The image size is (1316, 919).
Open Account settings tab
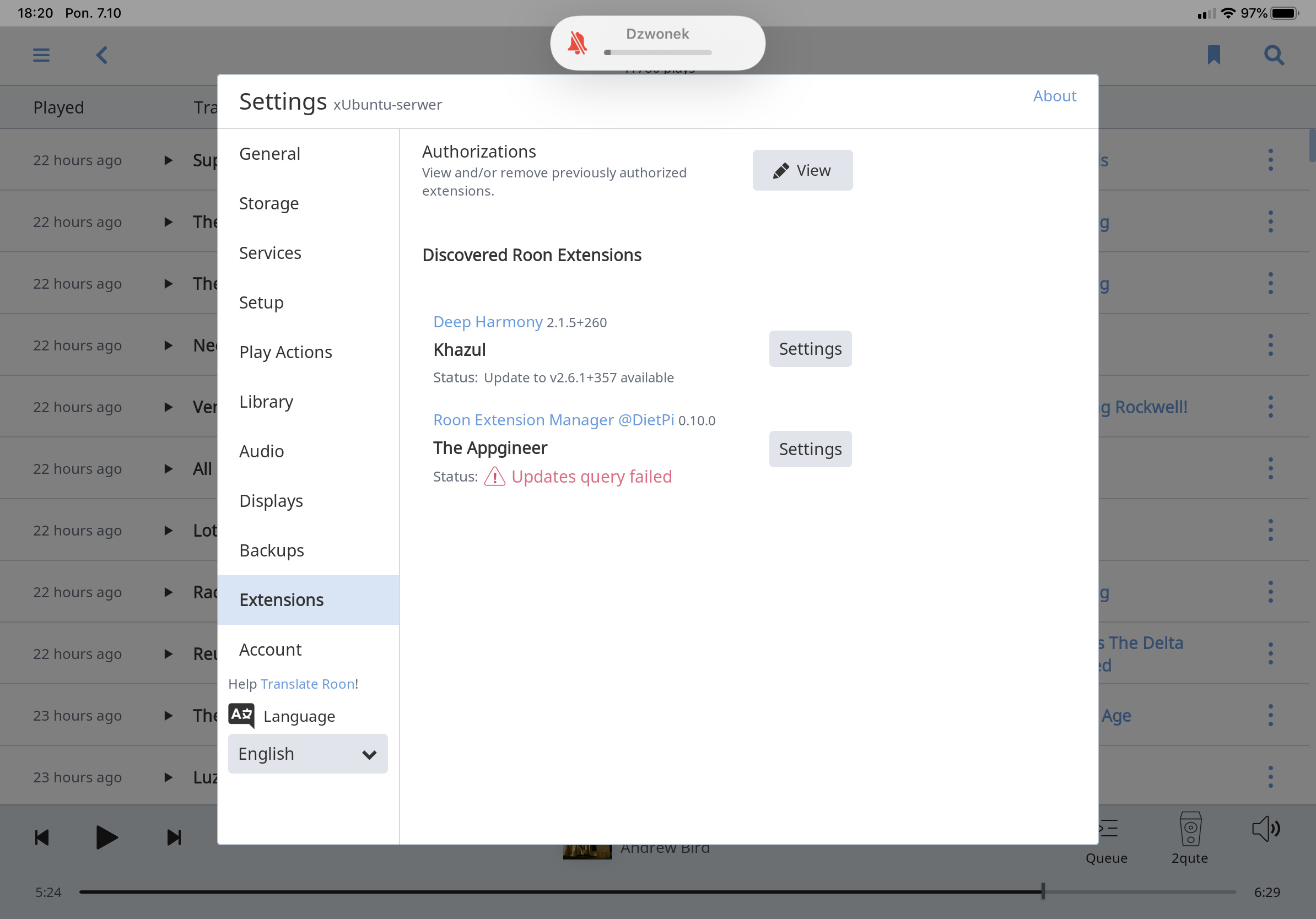[309, 649]
